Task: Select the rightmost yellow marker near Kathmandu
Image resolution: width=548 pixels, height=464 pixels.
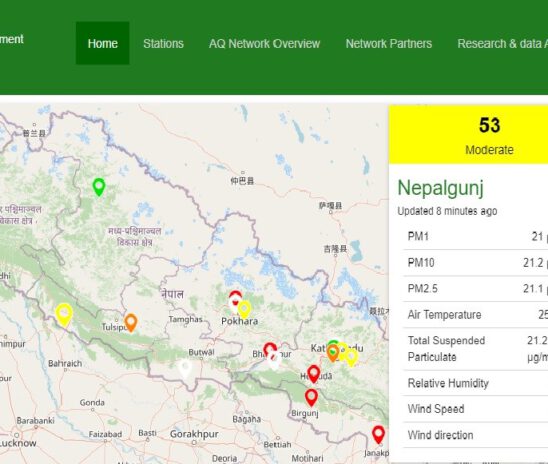Action: 351,357
